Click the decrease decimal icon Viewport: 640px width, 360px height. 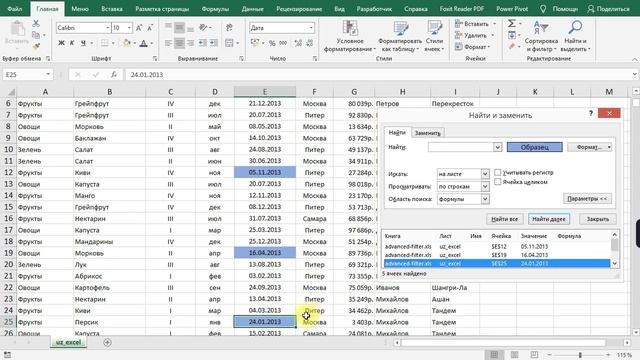click(309, 43)
